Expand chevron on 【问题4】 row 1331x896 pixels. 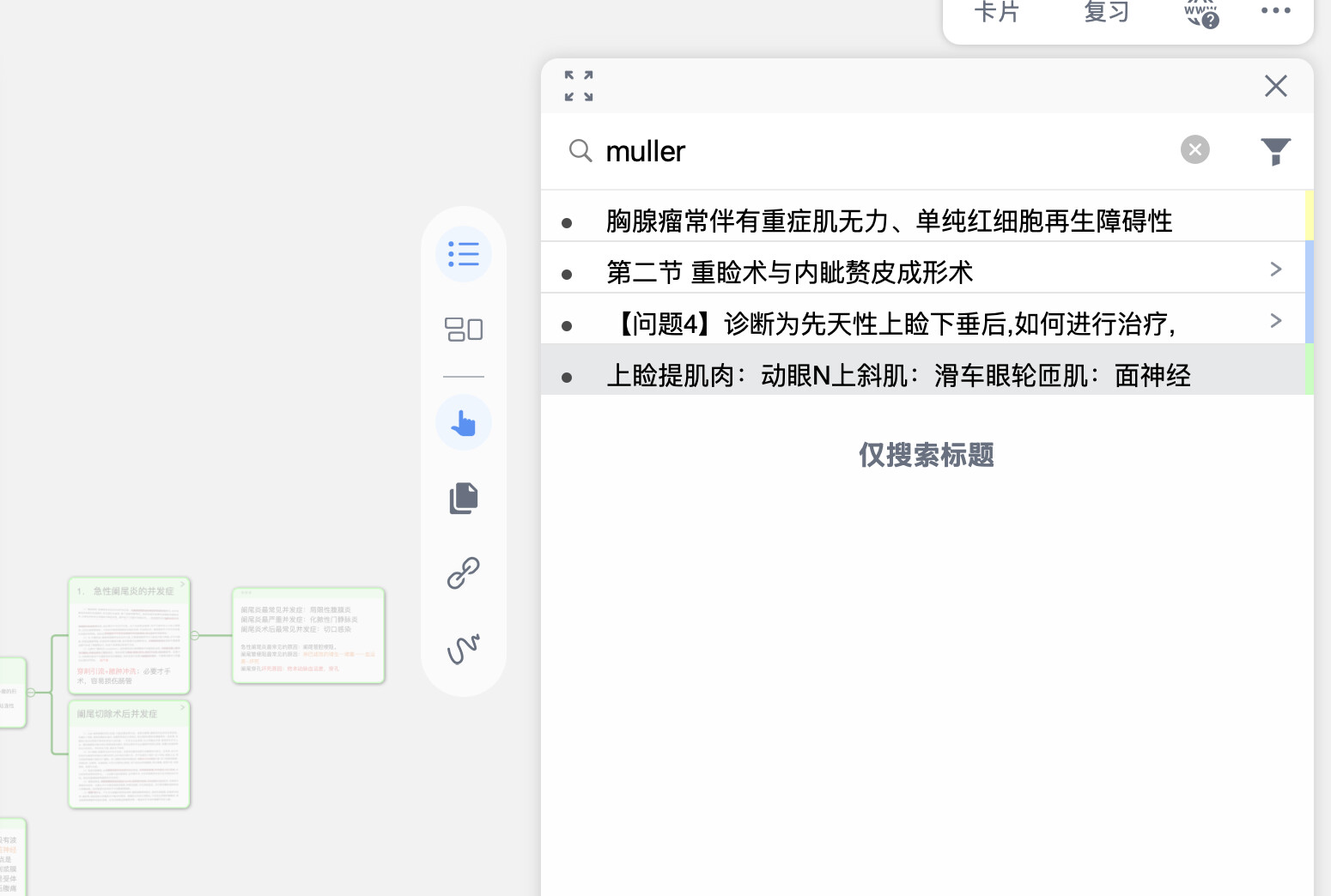pos(1276,321)
